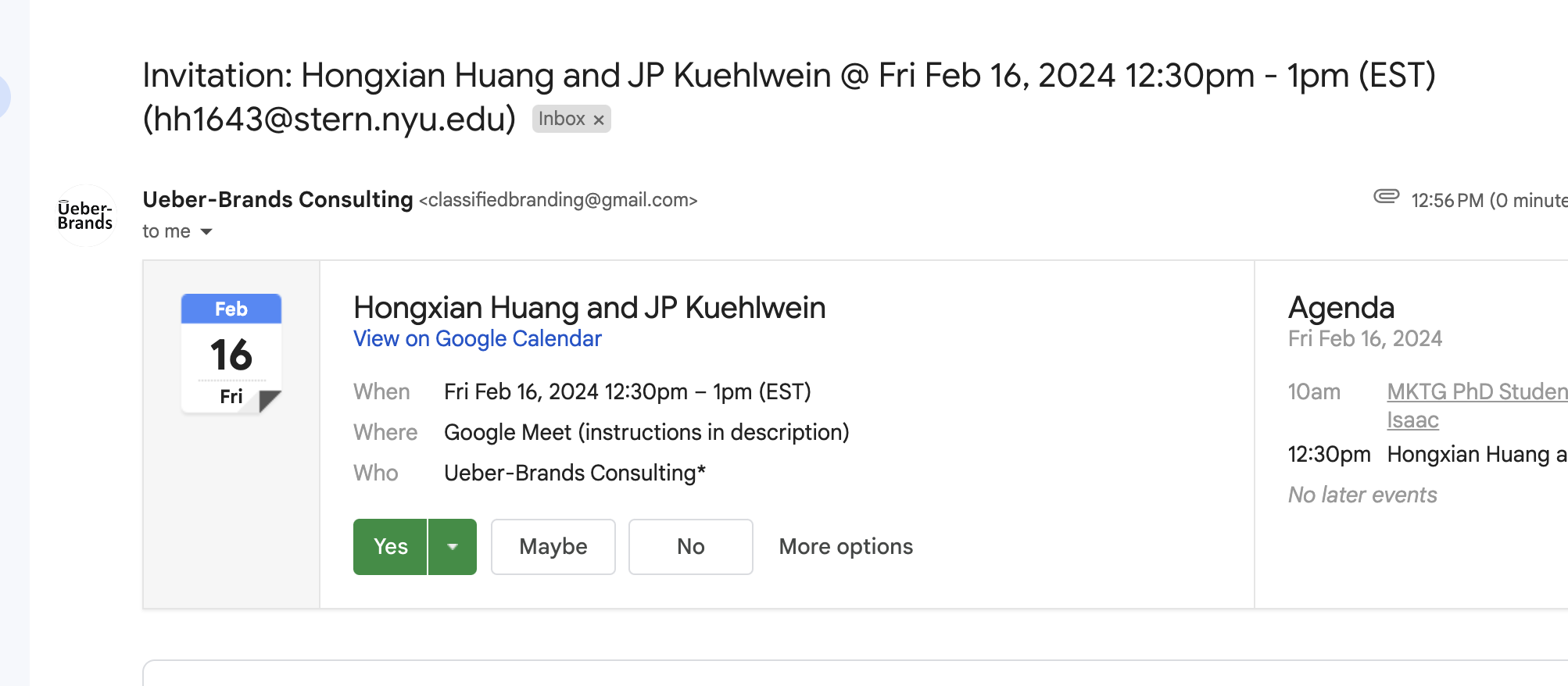Click the Inbox label chip
The width and height of the screenshot is (1568, 686).
tap(561, 119)
